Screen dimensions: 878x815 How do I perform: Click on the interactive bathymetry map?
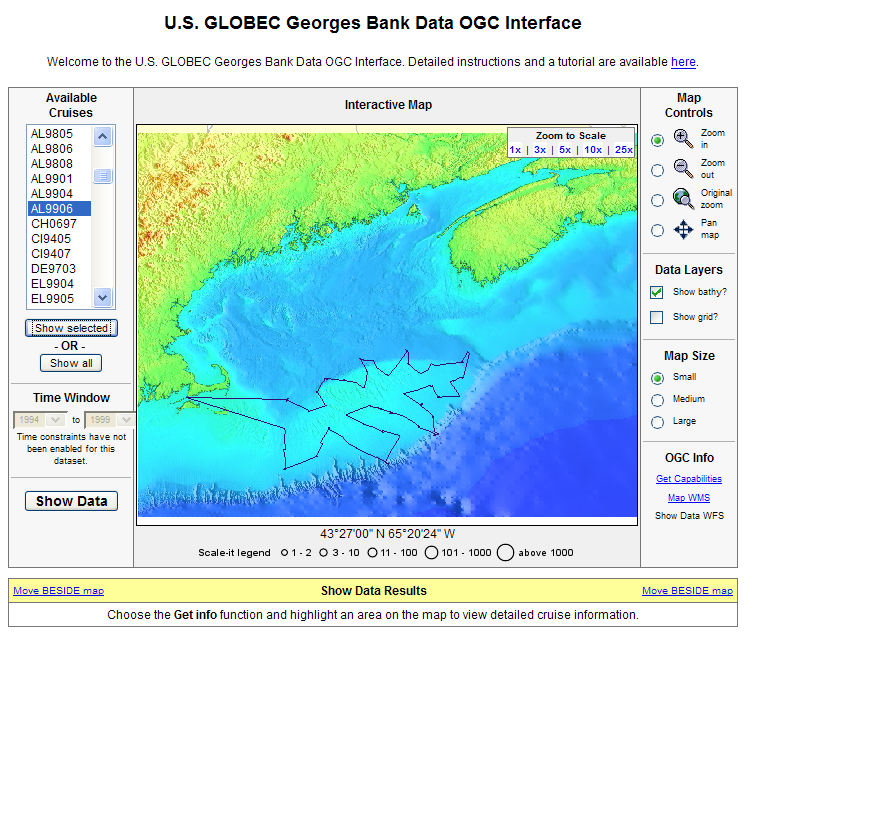tap(387, 325)
